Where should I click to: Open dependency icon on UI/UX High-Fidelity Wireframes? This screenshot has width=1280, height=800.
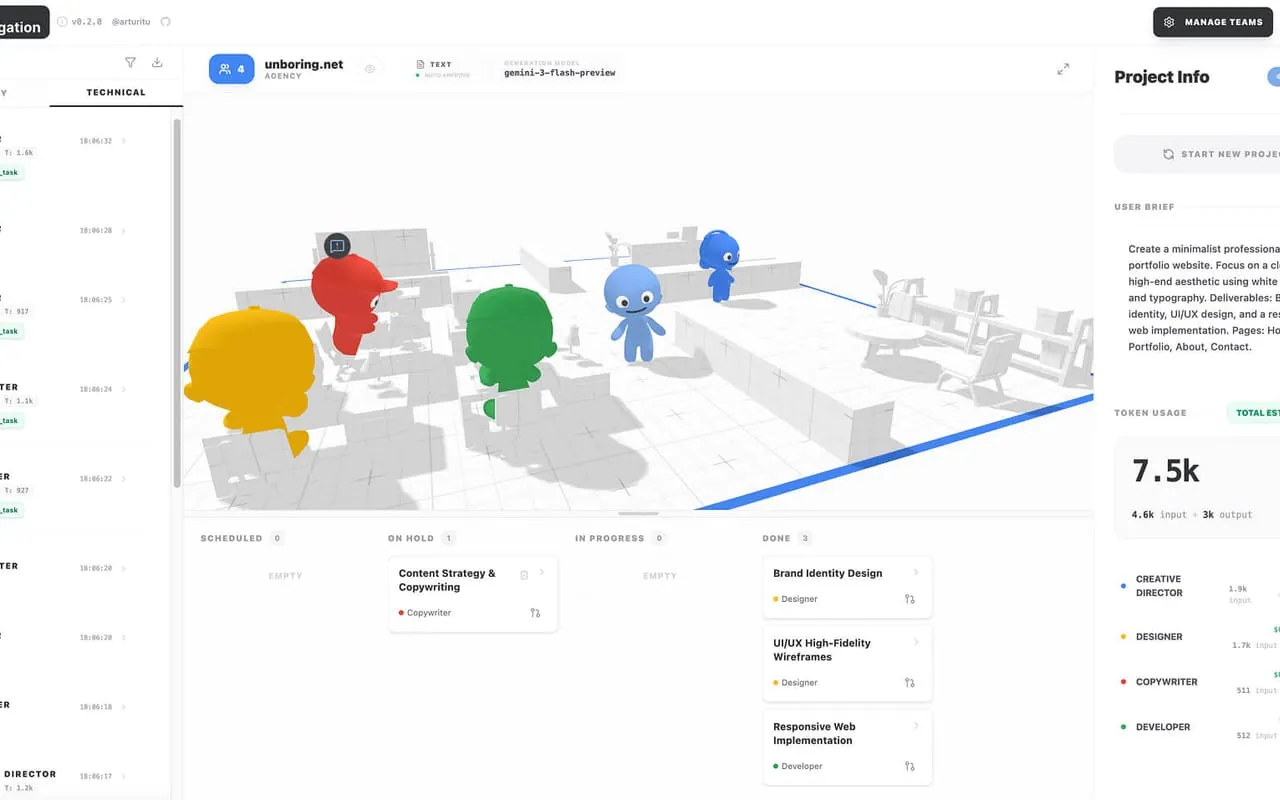909,683
